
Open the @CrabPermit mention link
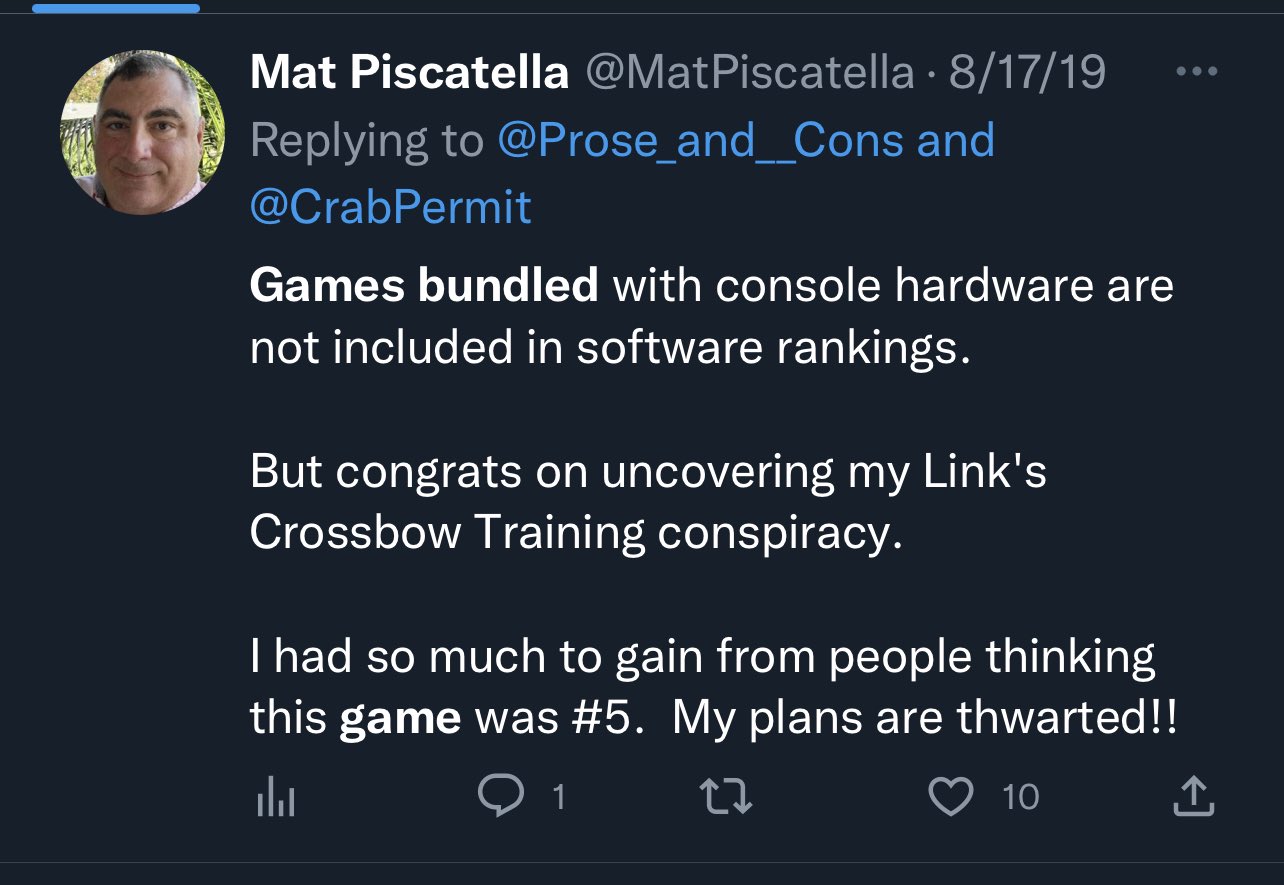tap(391, 207)
